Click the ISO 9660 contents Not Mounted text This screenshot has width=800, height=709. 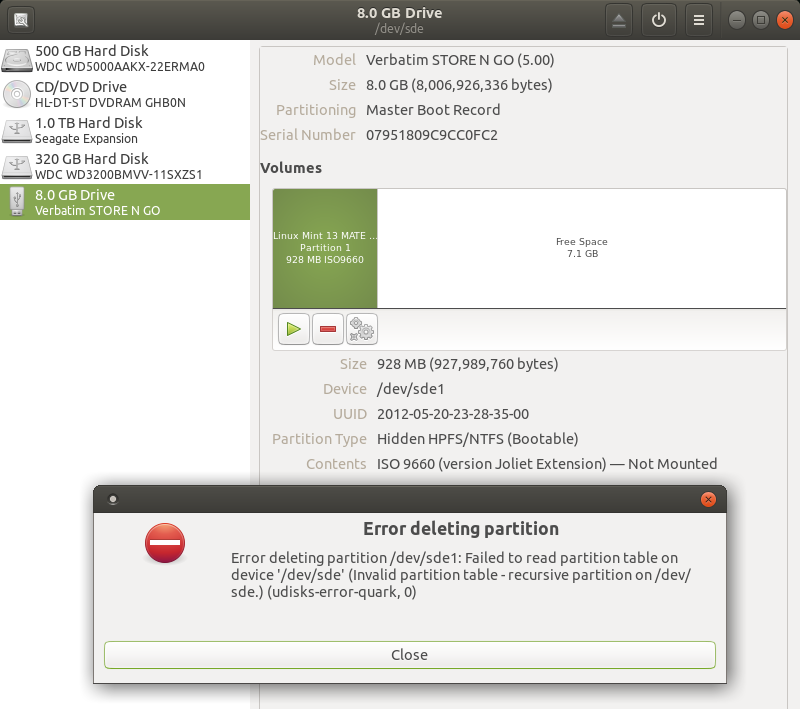[547, 464]
